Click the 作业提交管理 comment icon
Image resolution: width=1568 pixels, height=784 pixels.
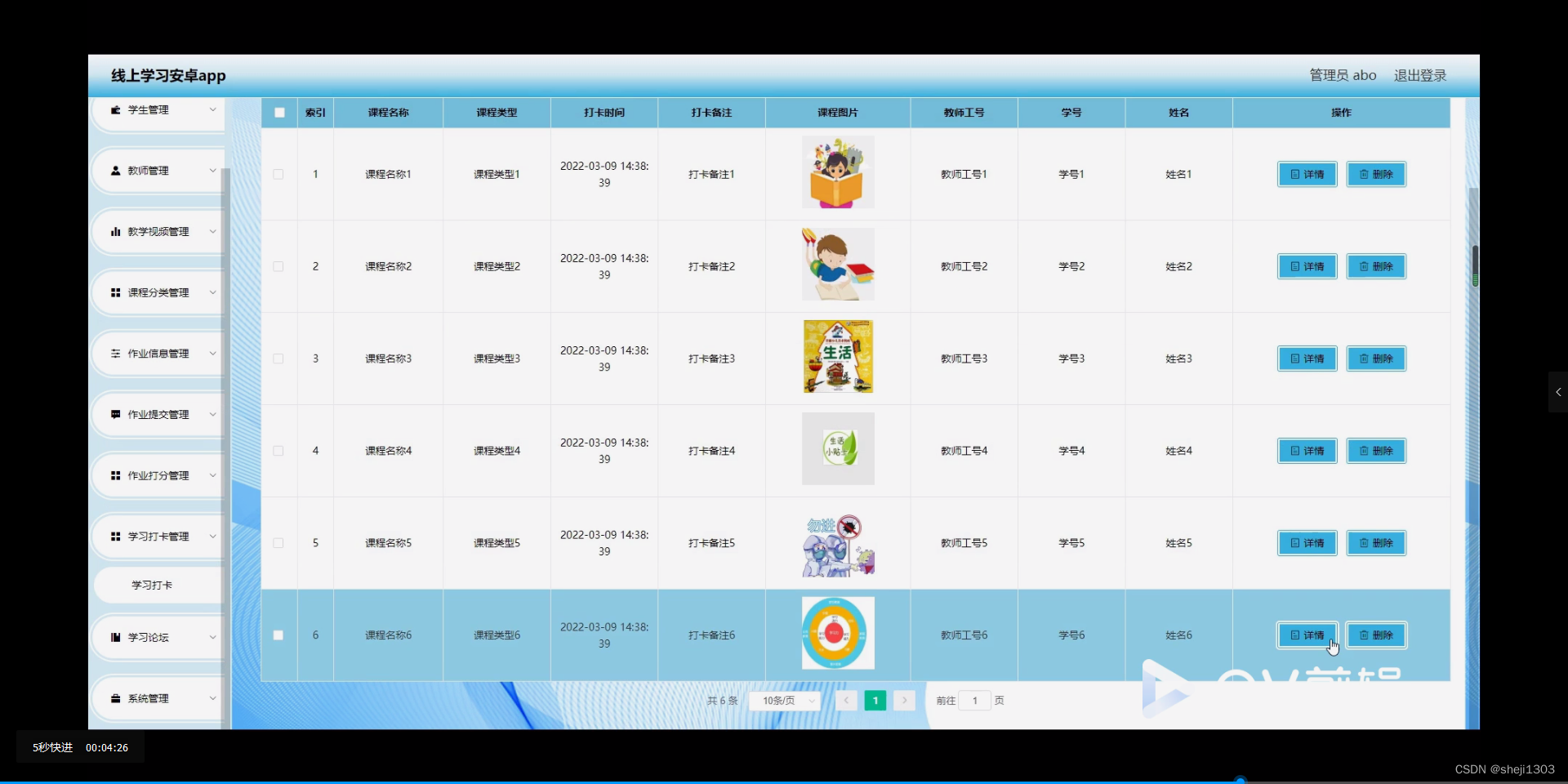click(114, 414)
